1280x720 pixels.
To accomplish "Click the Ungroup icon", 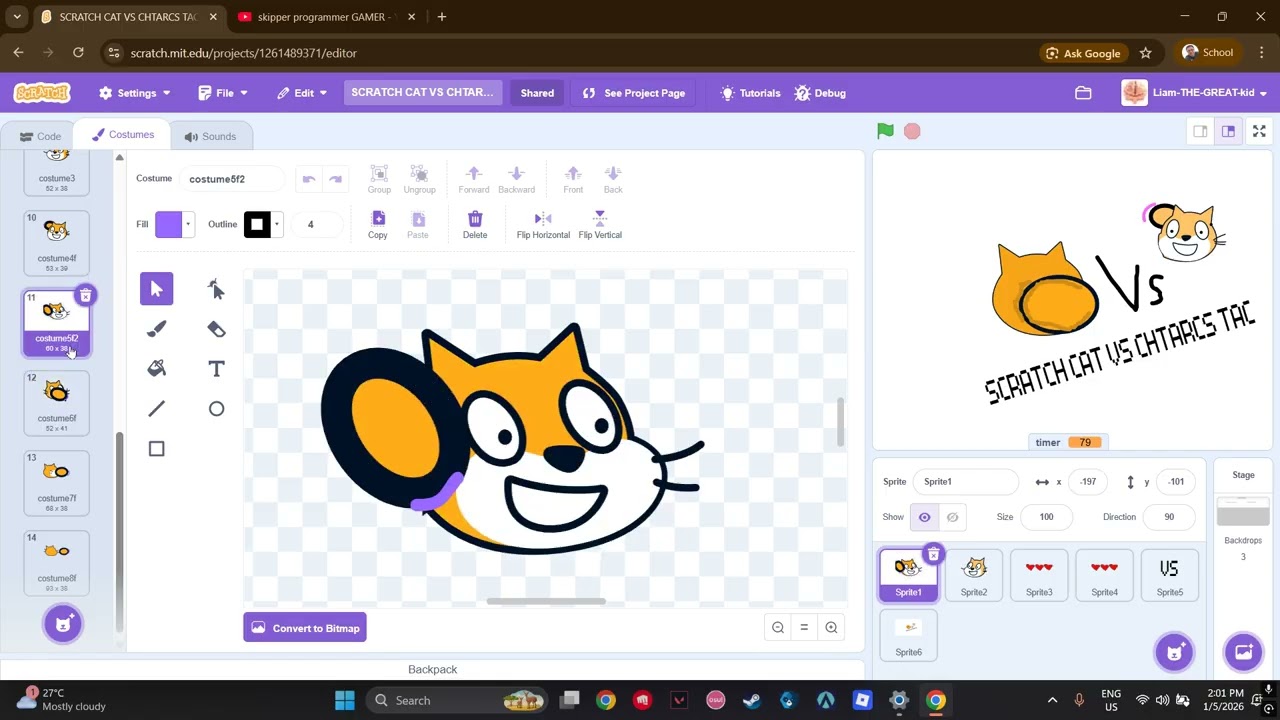I will (419, 179).
